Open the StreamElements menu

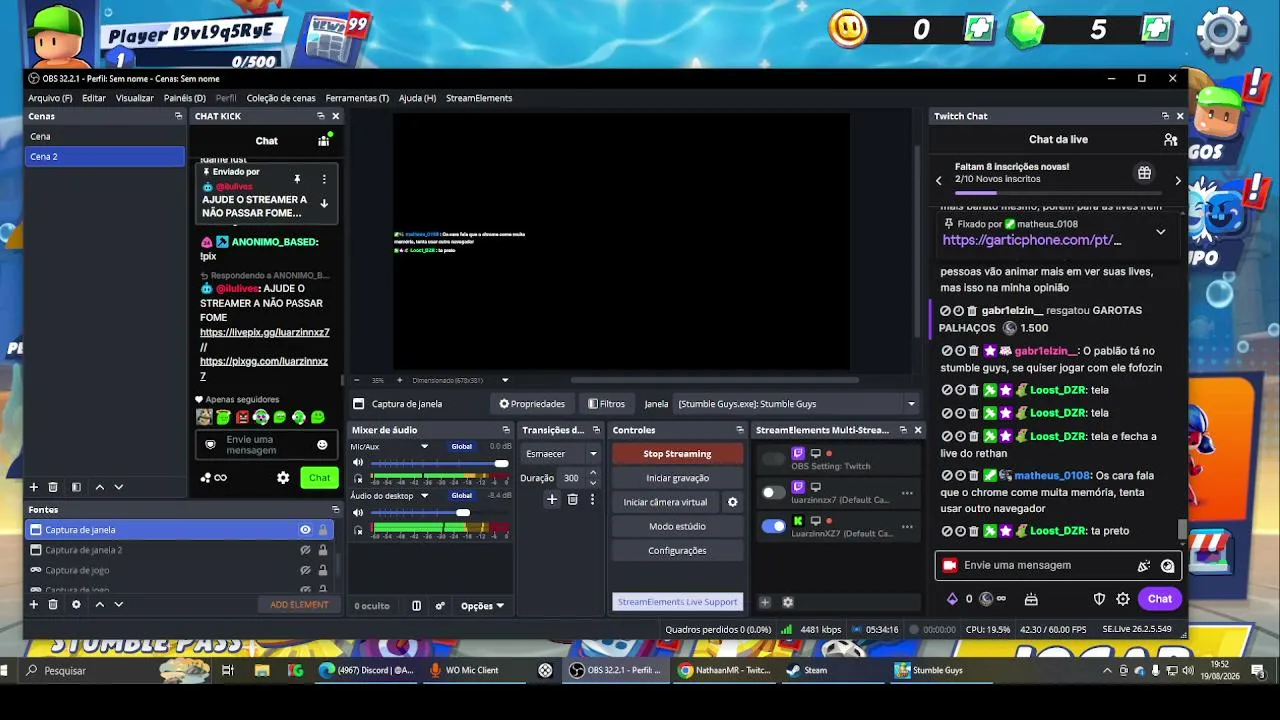(479, 98)
